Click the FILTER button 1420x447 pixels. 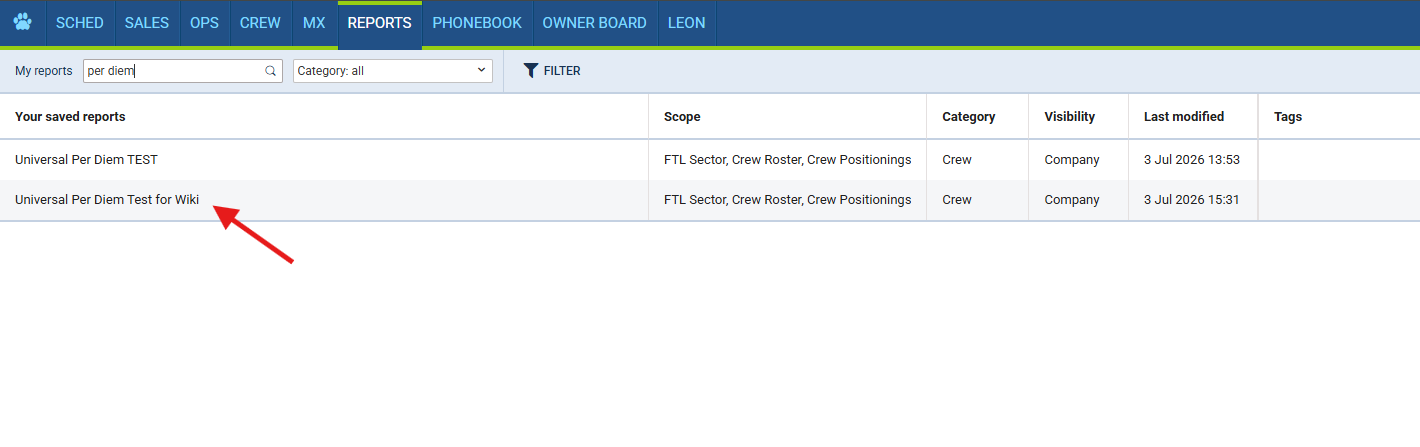point(552,71)
